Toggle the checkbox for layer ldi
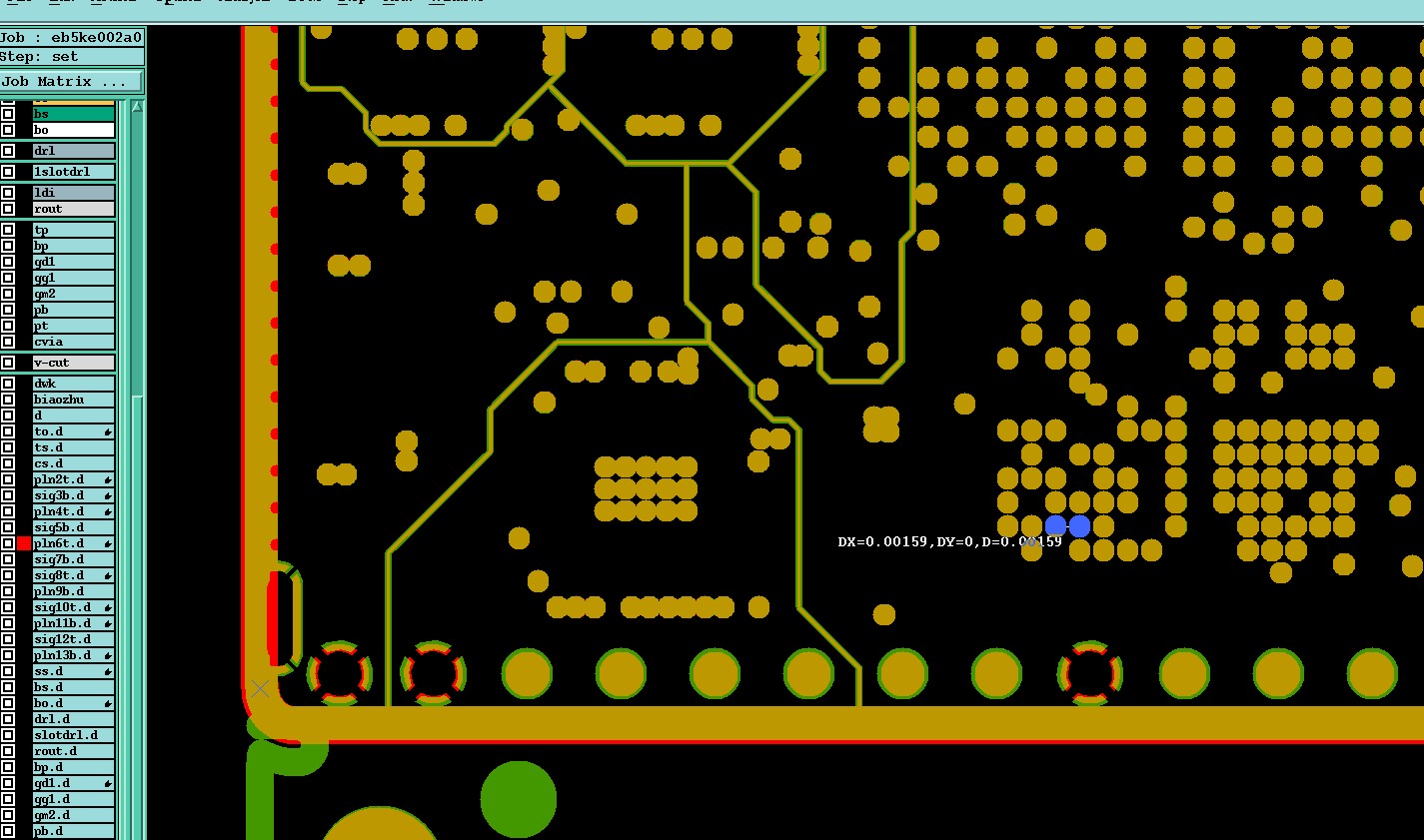The image size is (1424, 840). [8, 193]
